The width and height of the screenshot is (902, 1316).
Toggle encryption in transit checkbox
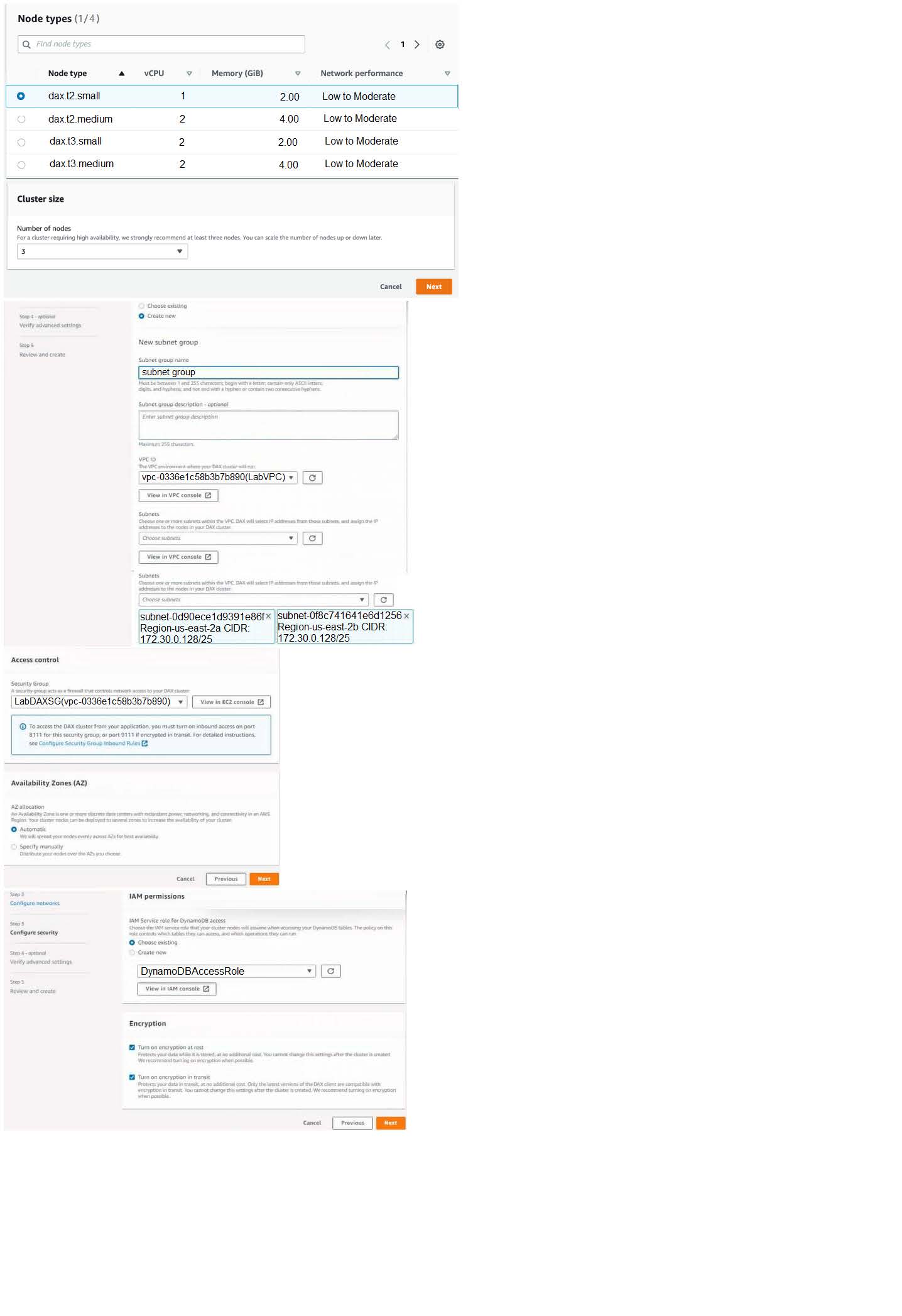click(x=132, y=1077)
